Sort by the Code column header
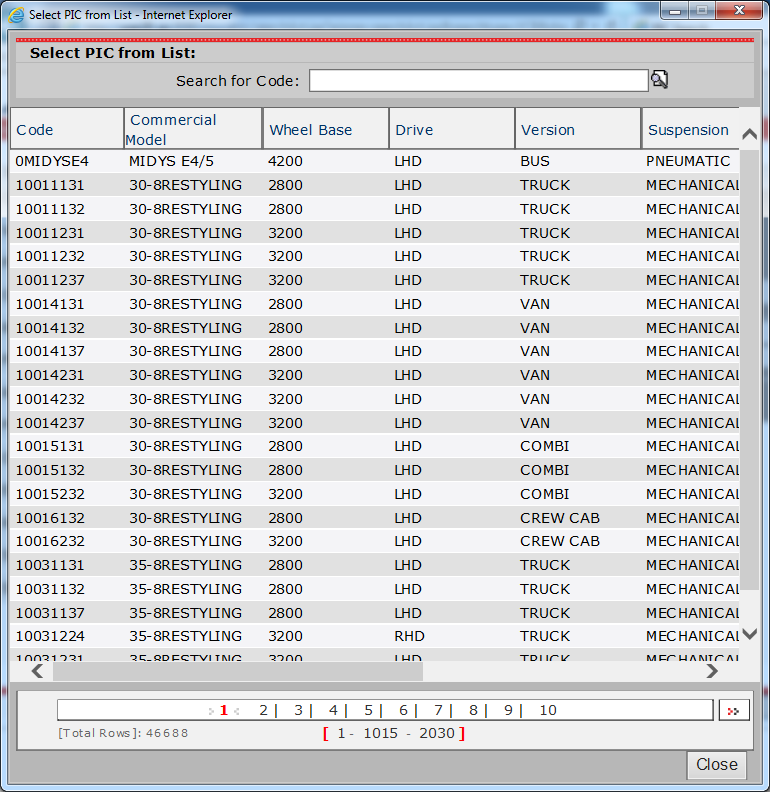The width and height of the screenshot is (772, 792). pos(35,130)
